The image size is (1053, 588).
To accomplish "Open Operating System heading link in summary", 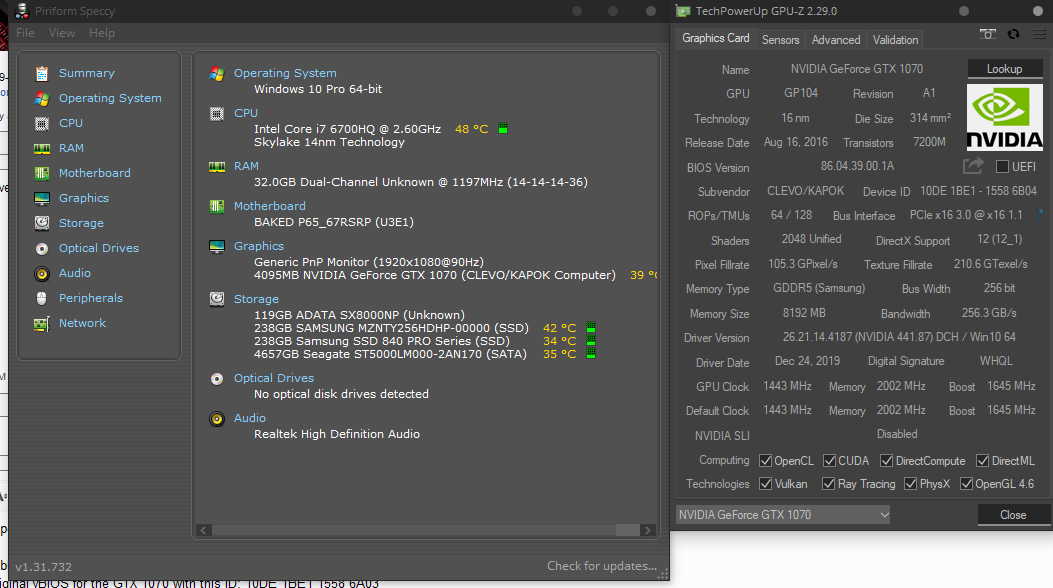I will pos(285,73).
